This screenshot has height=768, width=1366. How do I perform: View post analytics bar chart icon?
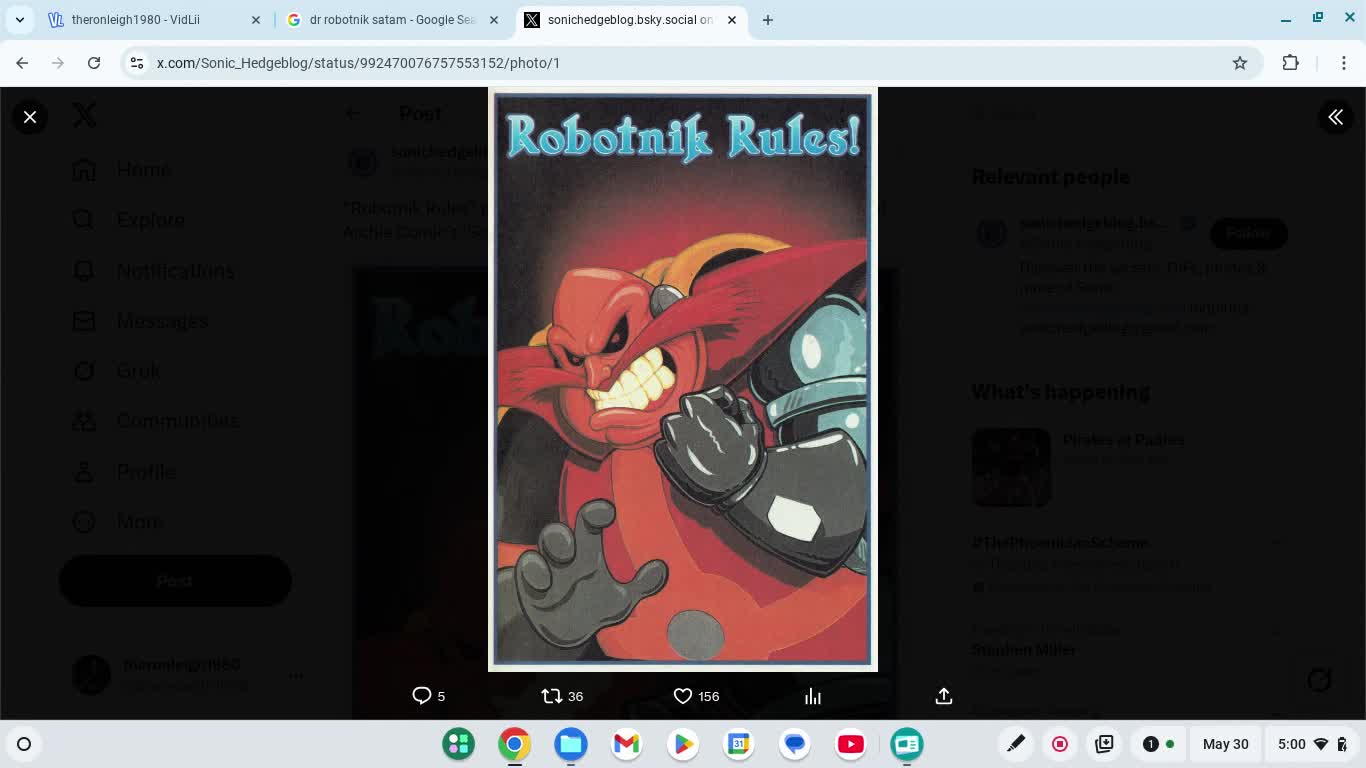(x=813, y=696)
